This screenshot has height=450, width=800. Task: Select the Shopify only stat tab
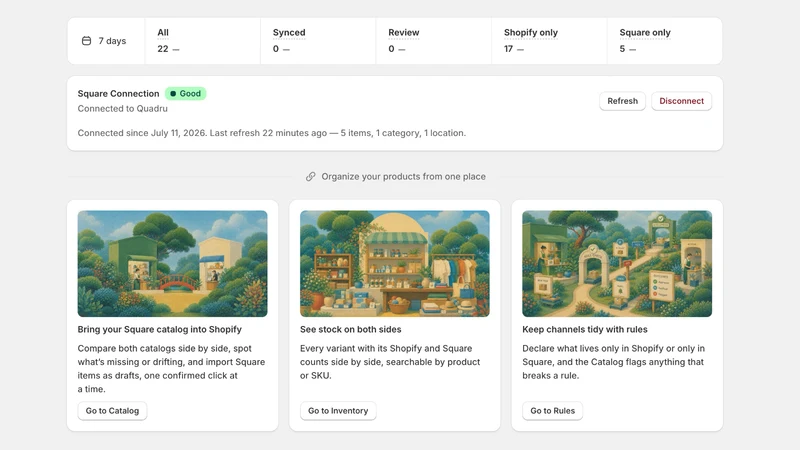tap(549, 41)
